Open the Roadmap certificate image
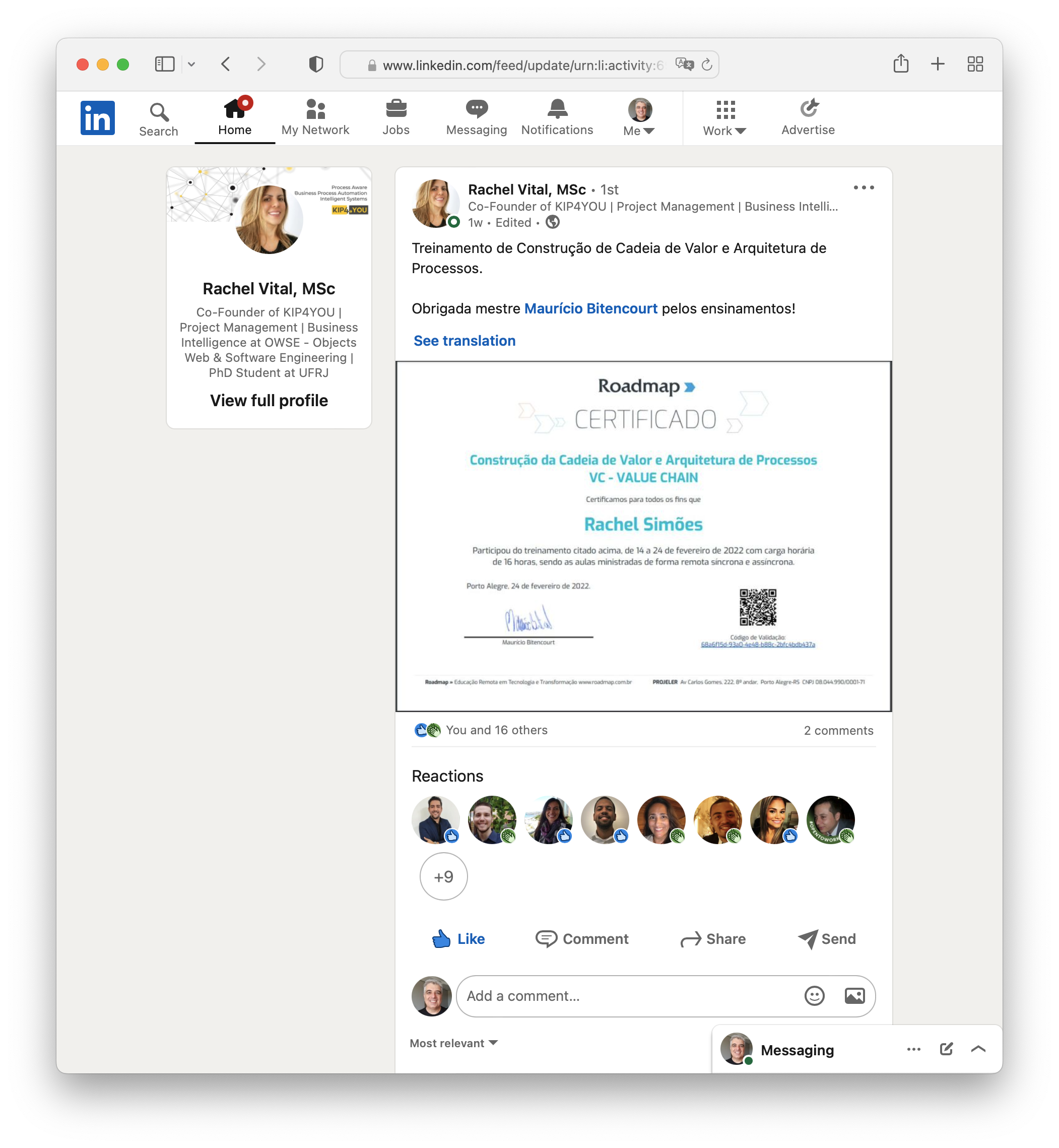The width and height of the screenshot is (1059, 1148). [x=643, y=537]
